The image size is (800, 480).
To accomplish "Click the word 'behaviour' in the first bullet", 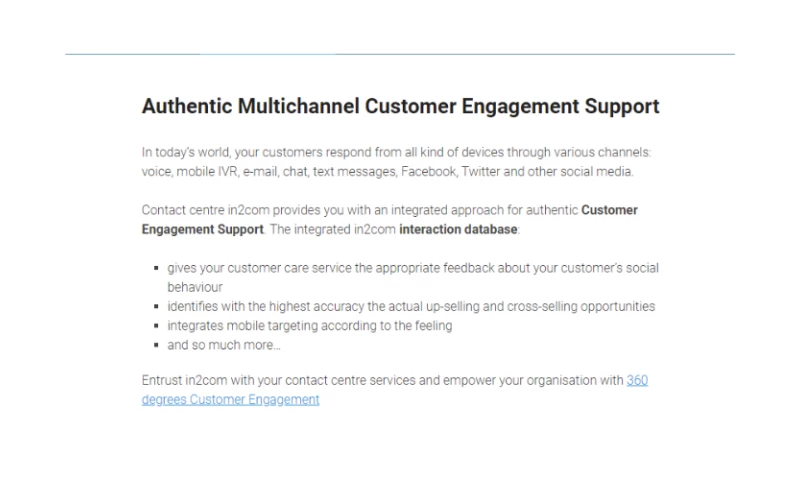I will point(194,287).
